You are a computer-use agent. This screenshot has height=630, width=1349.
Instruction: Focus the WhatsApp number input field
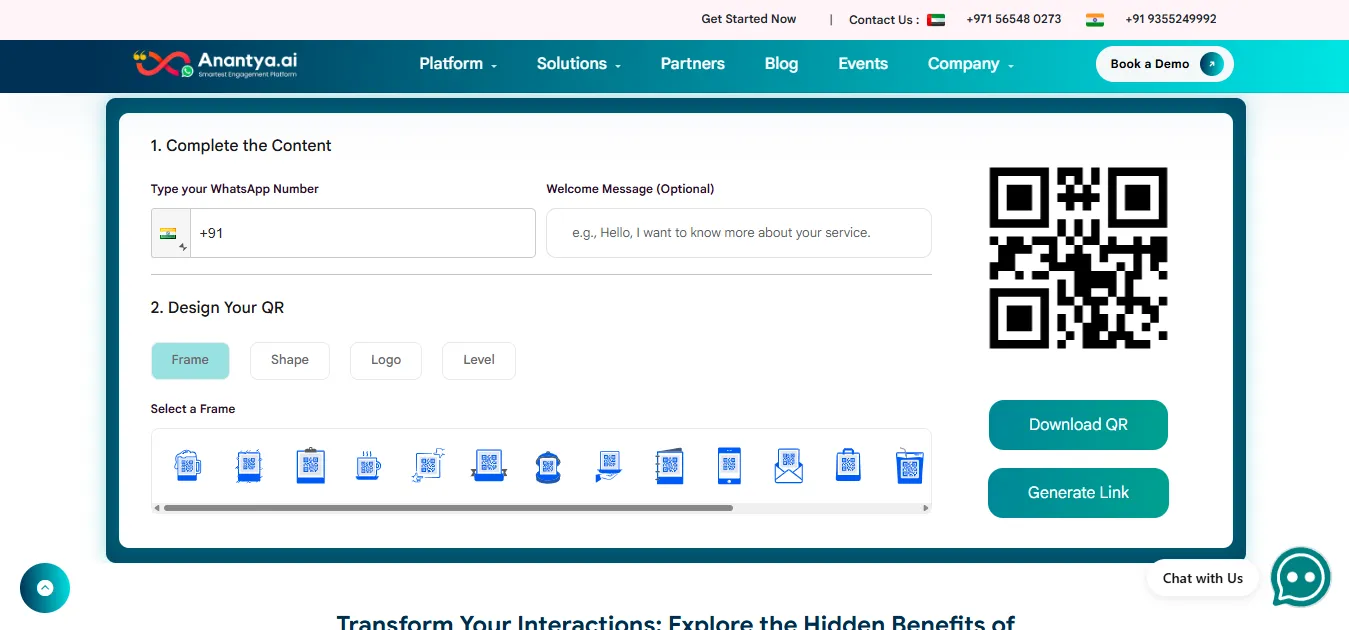363,233
